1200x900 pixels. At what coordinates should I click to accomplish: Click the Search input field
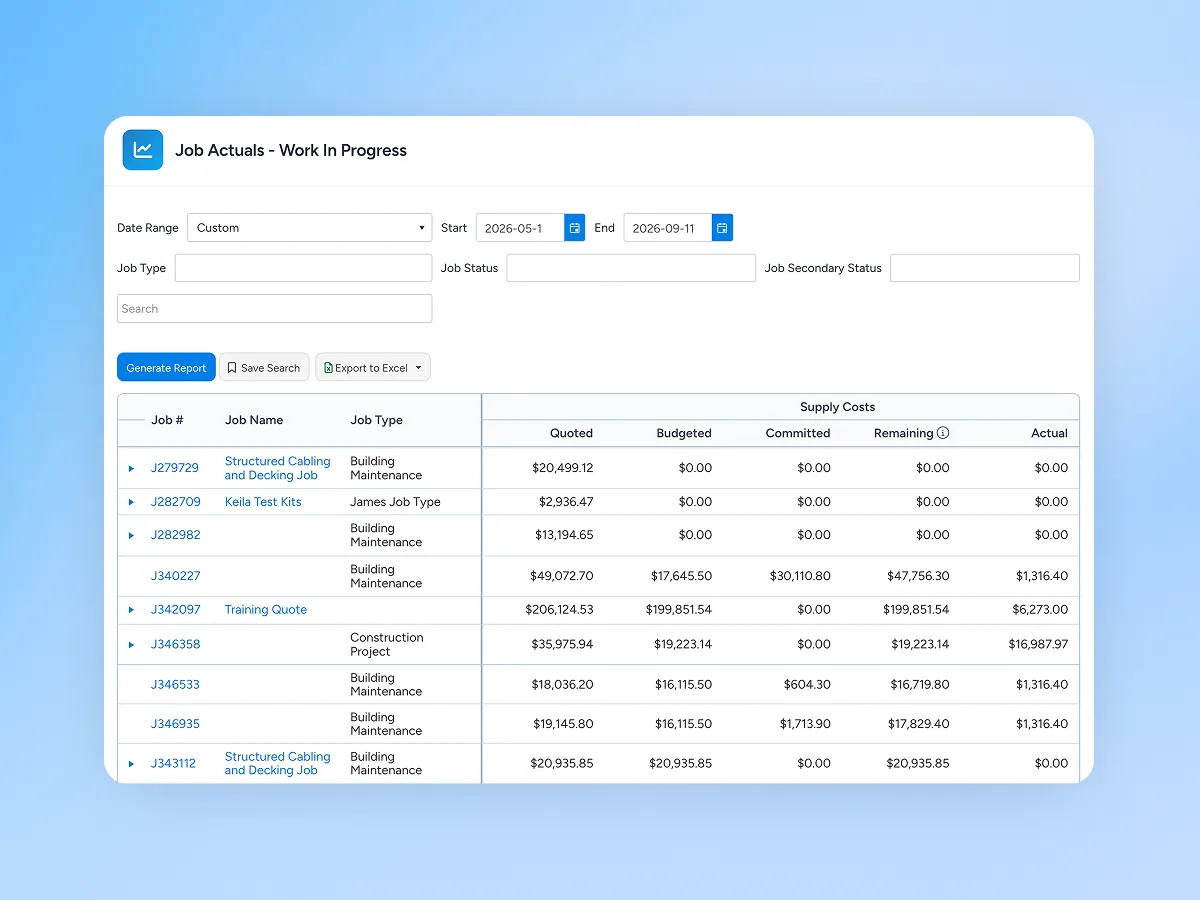tap(275, 309)
